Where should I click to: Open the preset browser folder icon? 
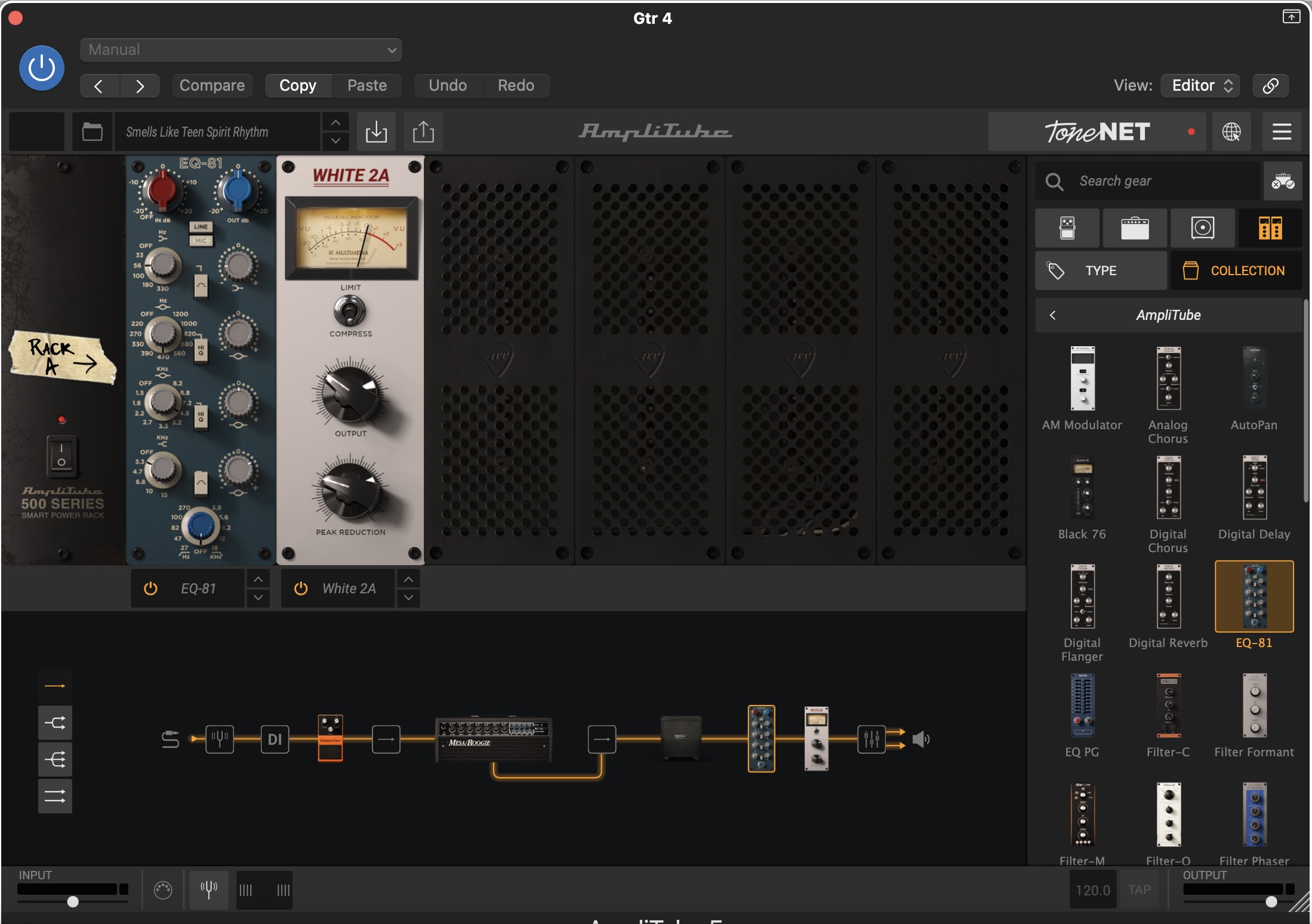pos(92,131)
